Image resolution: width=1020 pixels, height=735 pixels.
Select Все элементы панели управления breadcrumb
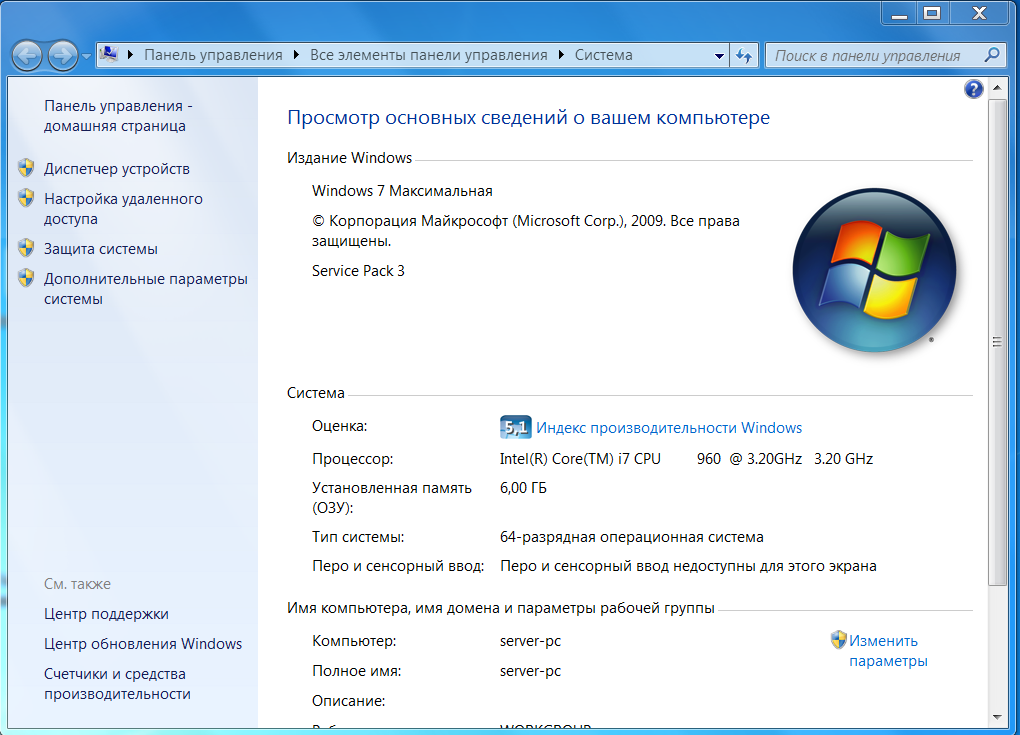(x=429, y=55)
